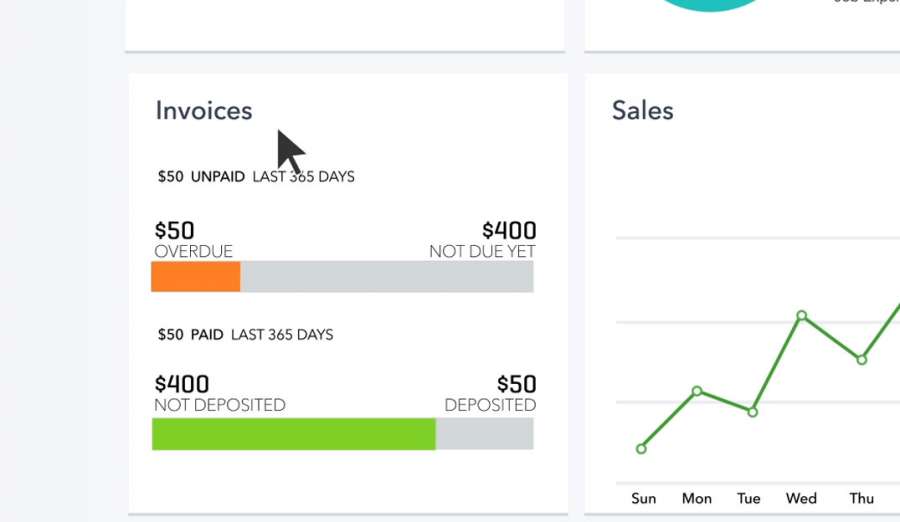
Task: Open the Invoices card heading
Action: [x=204, y=110]
